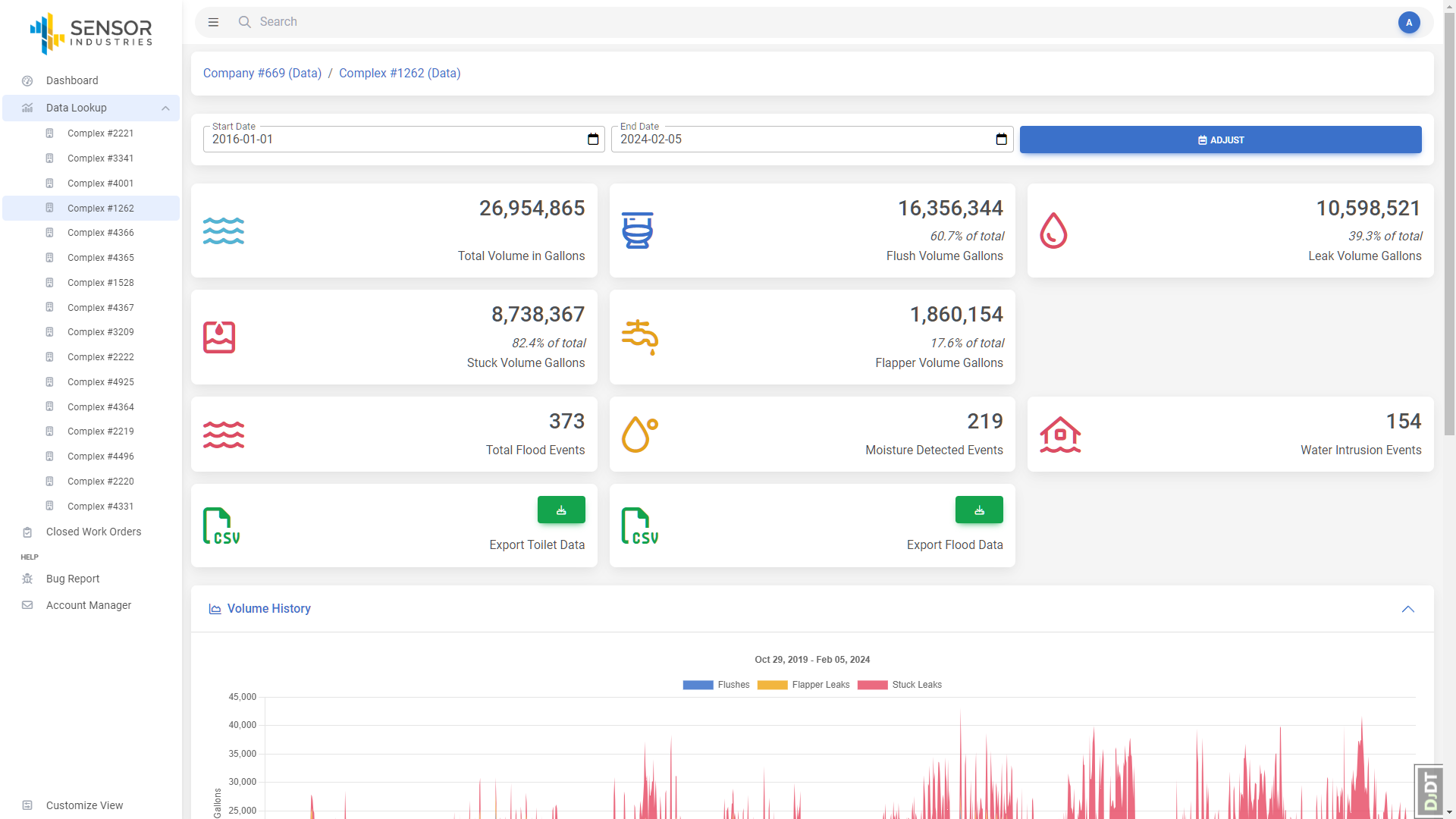Toggle Flushes series in chart legend

coord(715,685)
